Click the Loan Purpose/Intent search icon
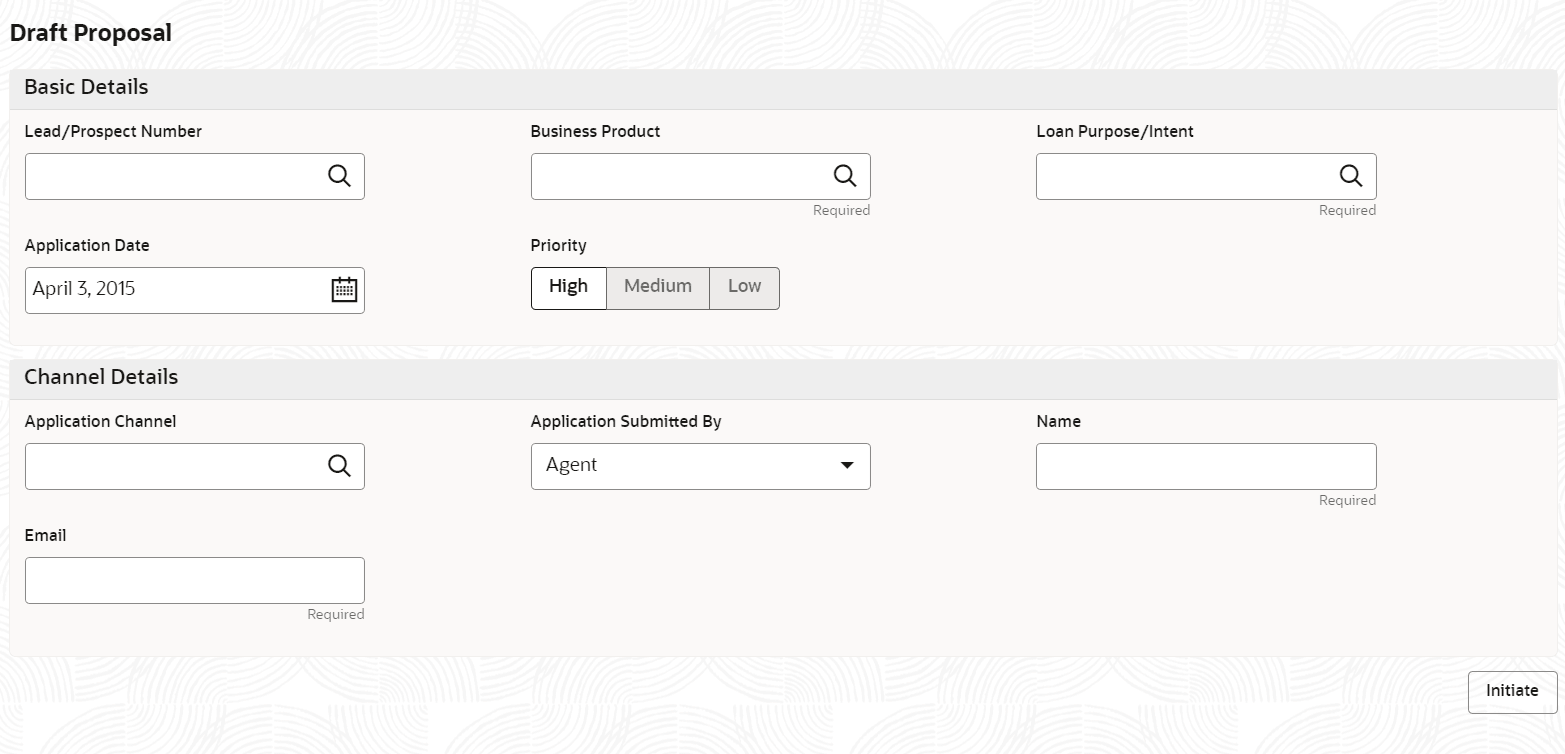The height and width of the screenshot is (754, 1565). (x=1351, y=176)
